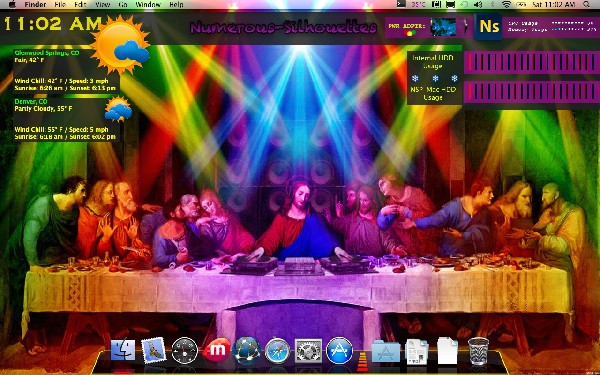Open the Finder menu in menu bar
Image resolution: width=600 pixels, height=375 pixels.
(35, 5)
